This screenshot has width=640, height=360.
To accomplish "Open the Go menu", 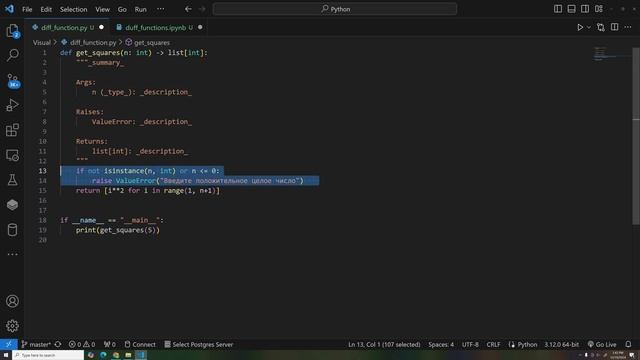I will [x=122, y=9].
